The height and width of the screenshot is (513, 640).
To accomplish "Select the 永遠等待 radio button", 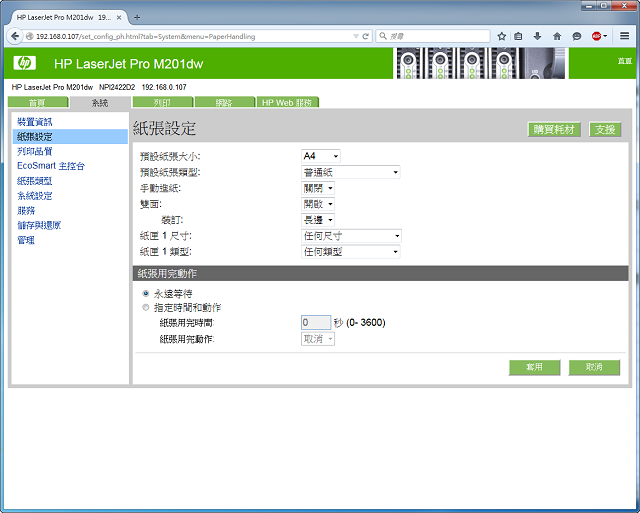I will pyautogui.click(x=146, y=293).
